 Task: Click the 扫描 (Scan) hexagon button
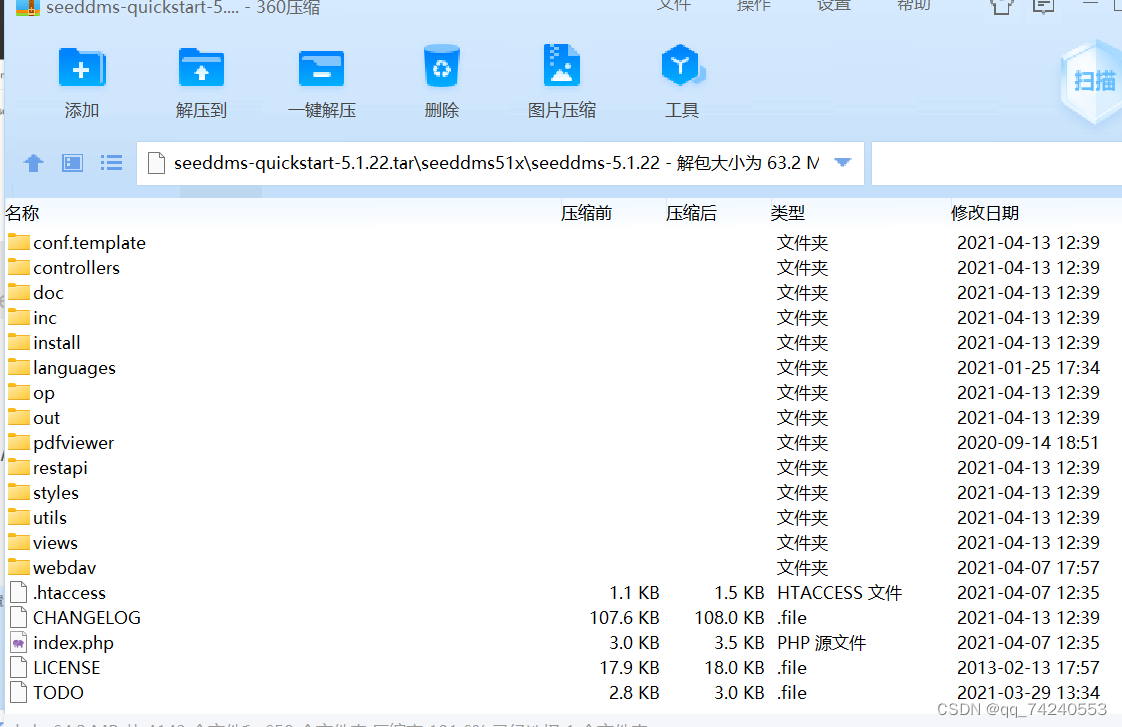click(x=1094, y=81)
